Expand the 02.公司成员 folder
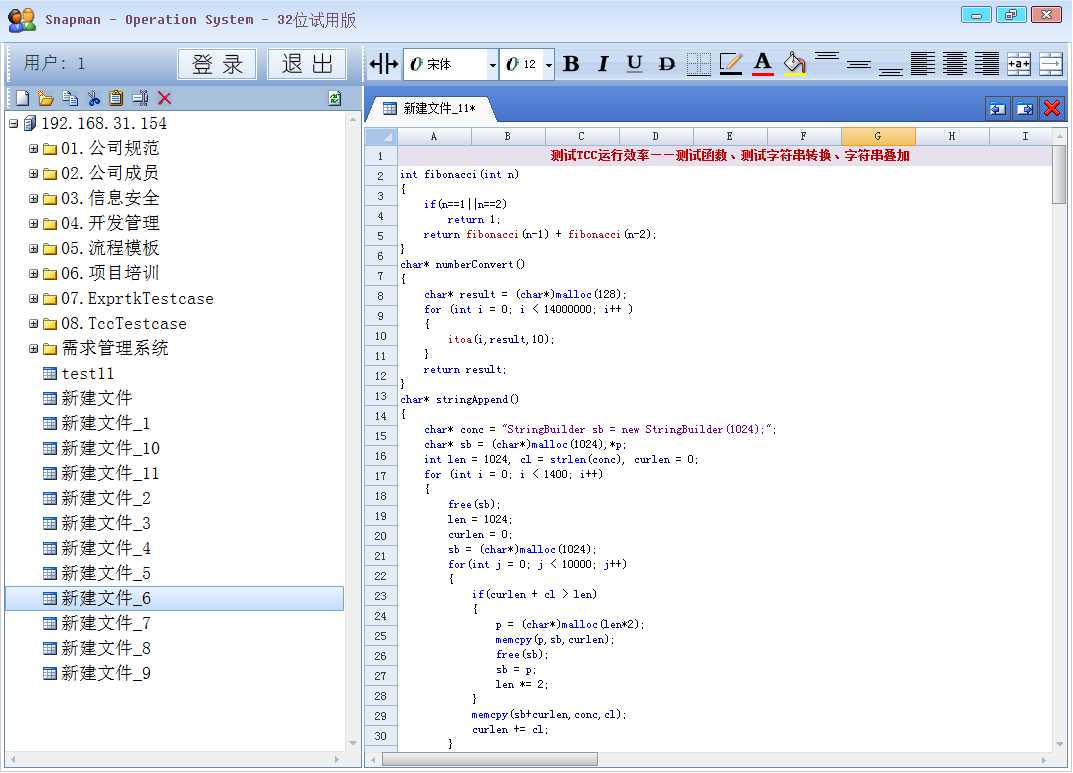The height and width of the screenshot is (773, 1073). coord(33,174)
